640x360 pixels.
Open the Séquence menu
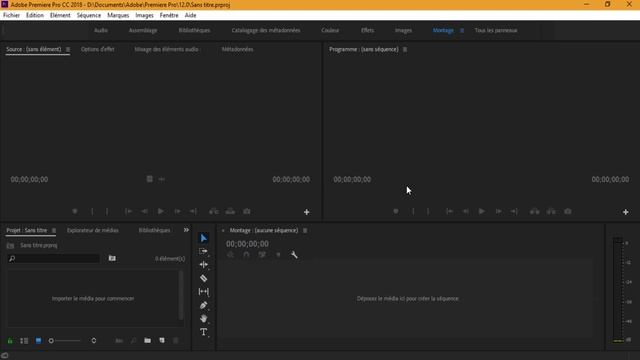point(89,16)
